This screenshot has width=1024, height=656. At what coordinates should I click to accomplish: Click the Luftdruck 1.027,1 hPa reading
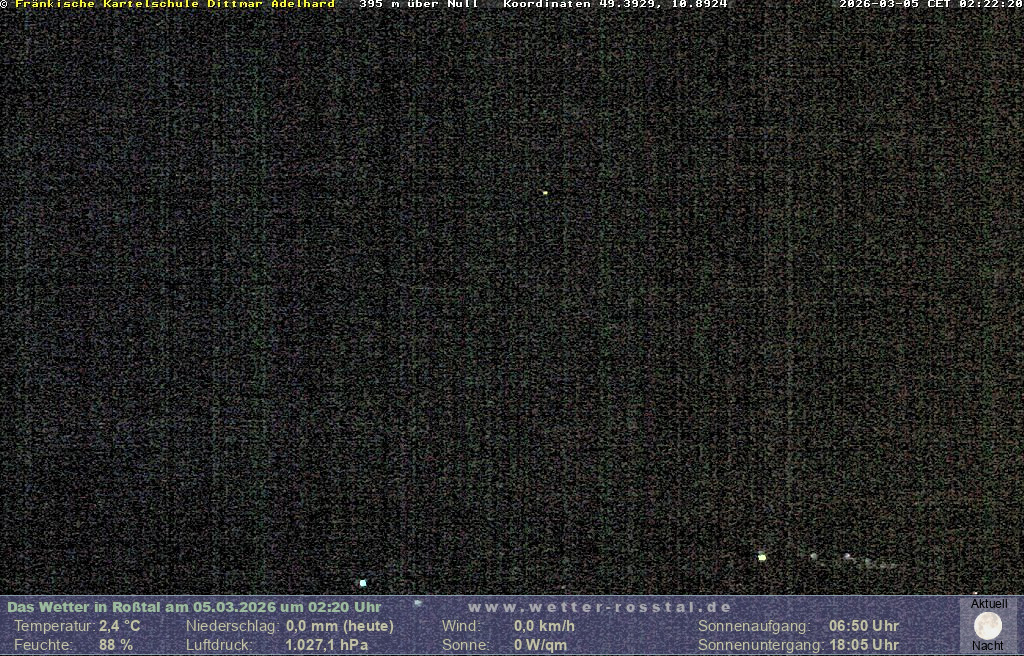coord(326,645)
